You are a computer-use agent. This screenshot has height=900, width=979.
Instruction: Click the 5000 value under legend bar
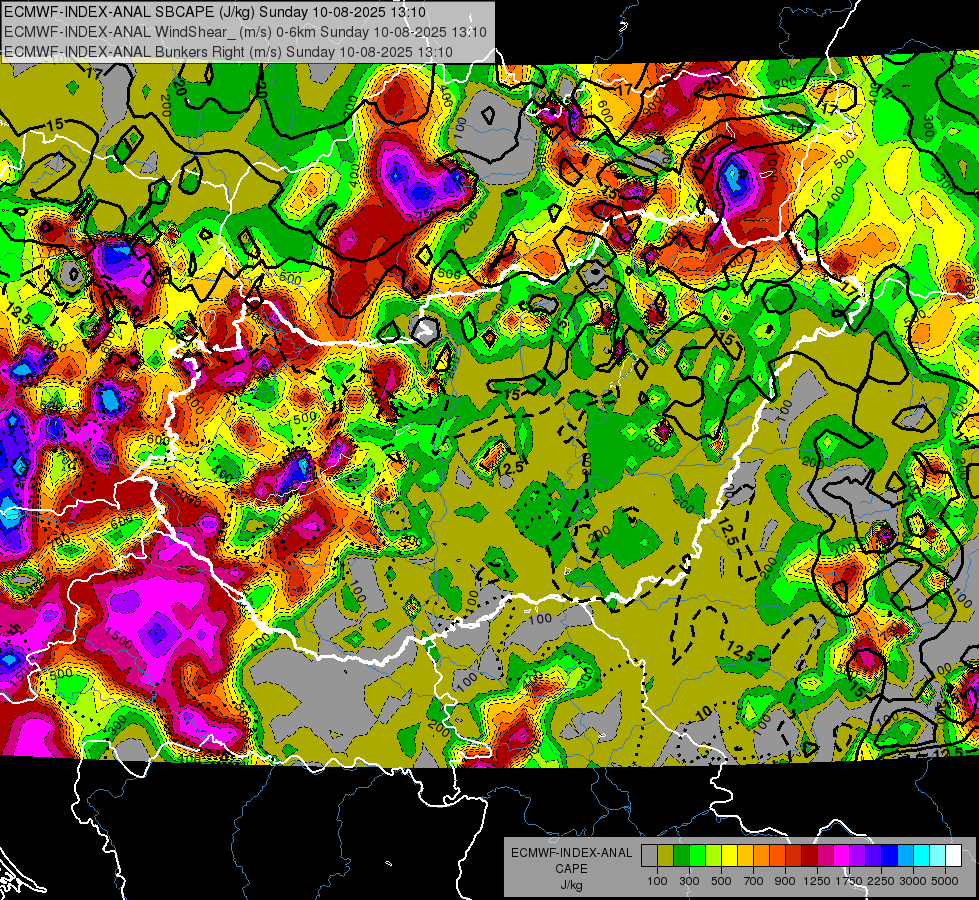pyautogui.click(x=945, y=881)
